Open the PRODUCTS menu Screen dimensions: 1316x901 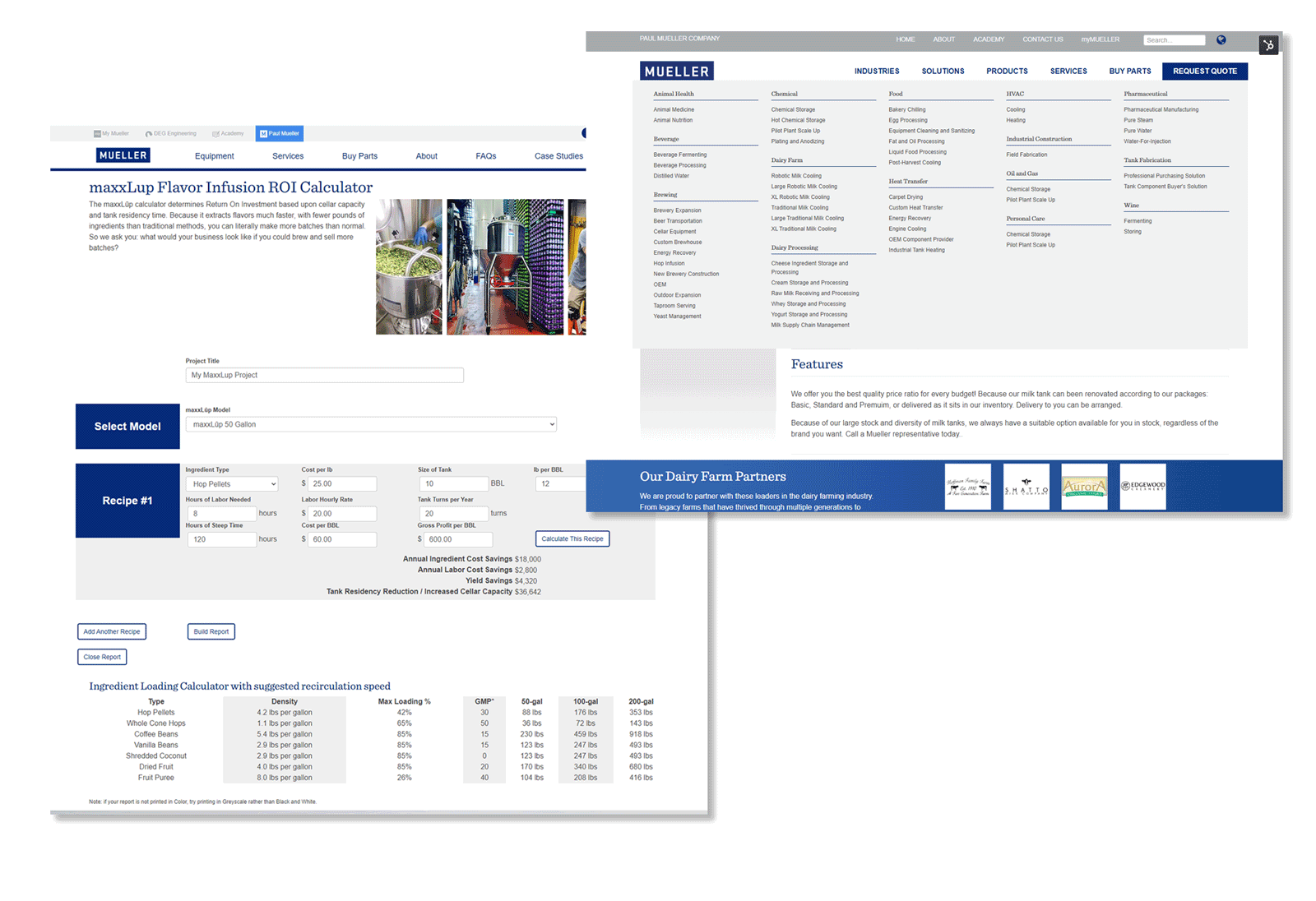tap(1008, 72)
